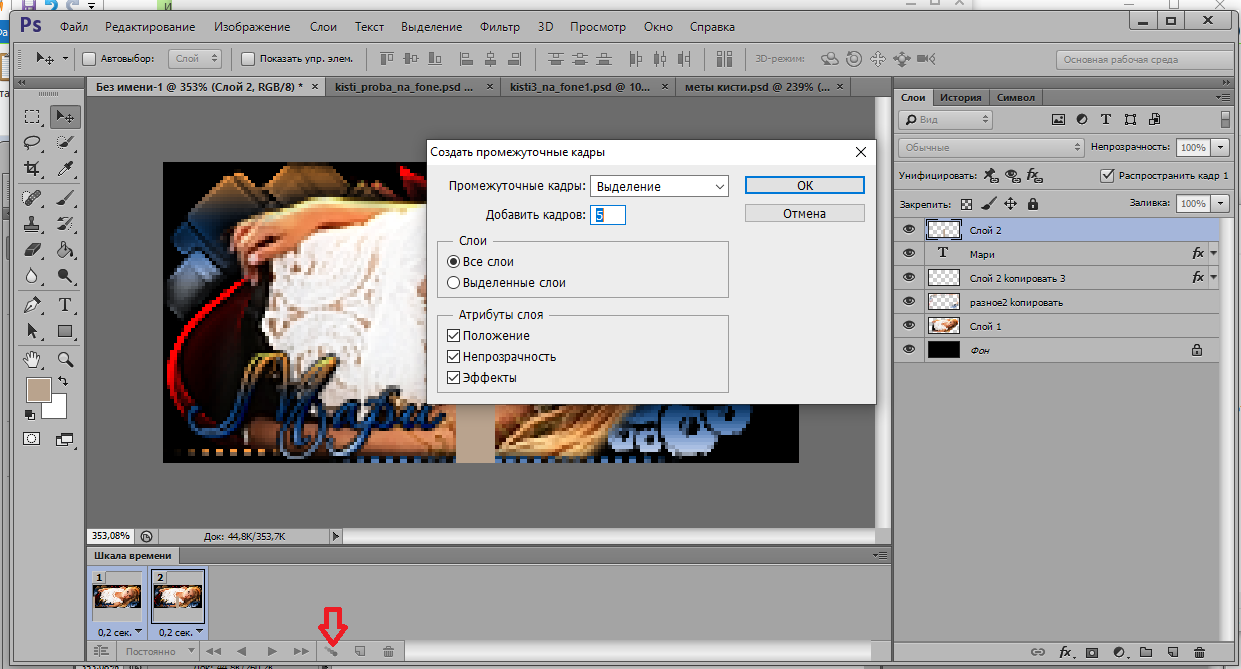
Task: Click the Добавить кадров input field
Action: point(608,215)
